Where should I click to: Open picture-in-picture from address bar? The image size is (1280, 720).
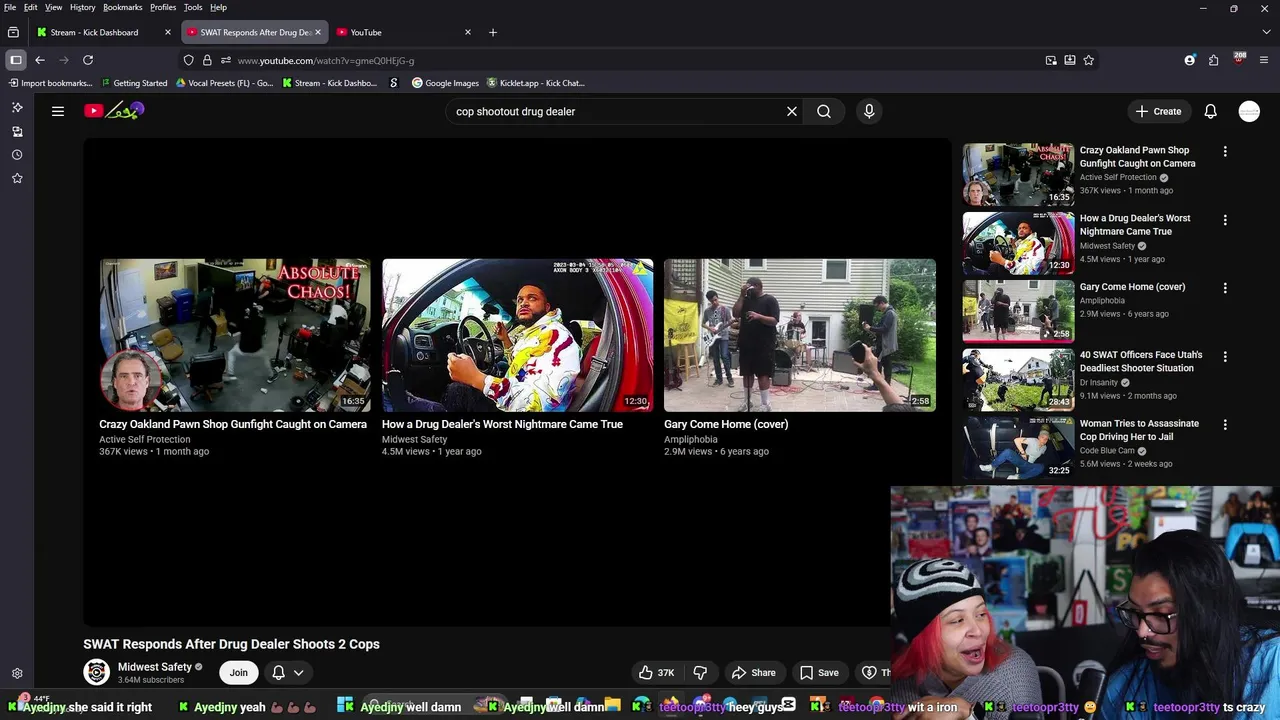point(1051,60)
